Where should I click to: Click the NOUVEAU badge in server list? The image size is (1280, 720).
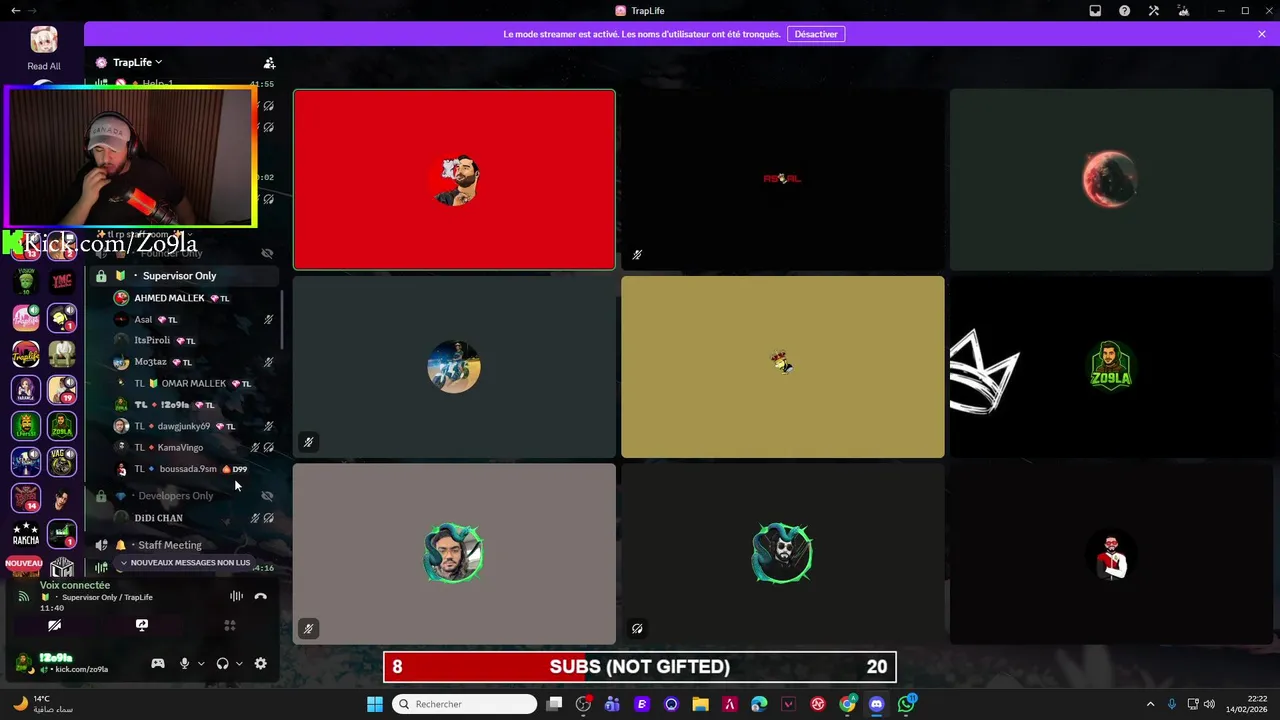24,564
